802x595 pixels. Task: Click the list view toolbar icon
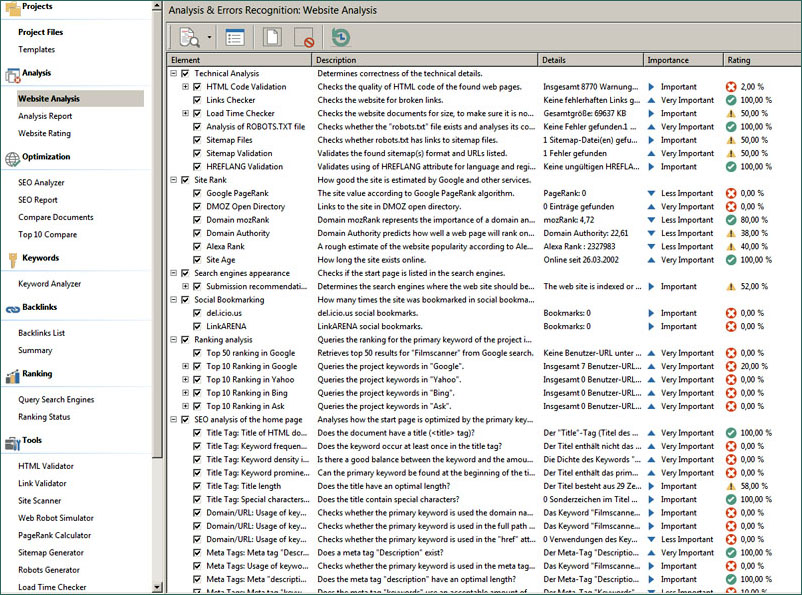point(234,37)
